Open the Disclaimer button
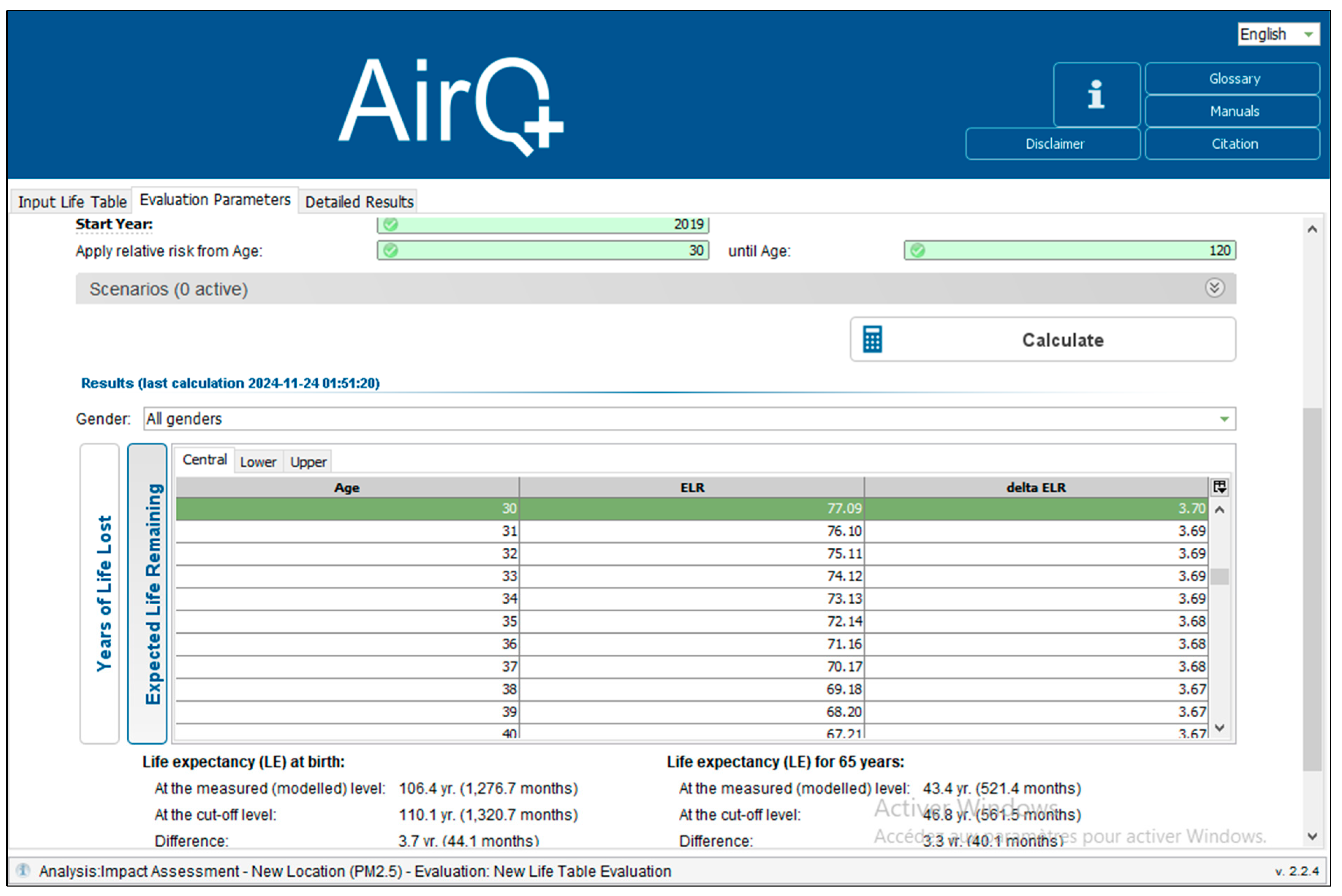Screen dimensions: 1342x896 (1053, 144)
